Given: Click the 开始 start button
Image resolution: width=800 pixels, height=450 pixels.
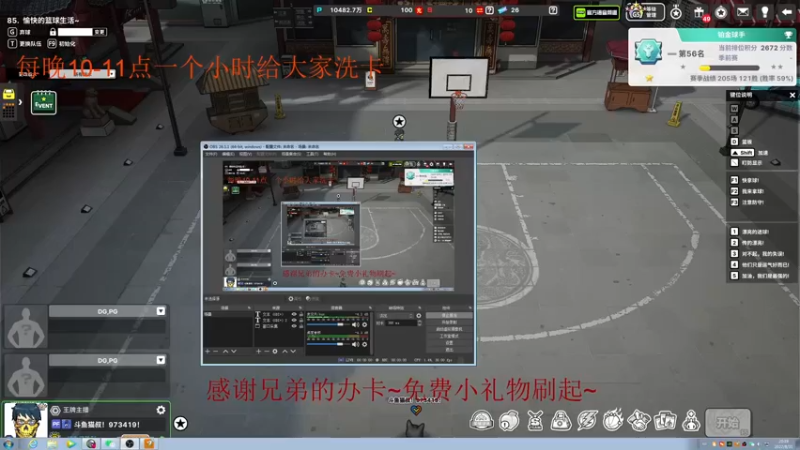Looking at the screenshot, I should [x=728, y=422].
